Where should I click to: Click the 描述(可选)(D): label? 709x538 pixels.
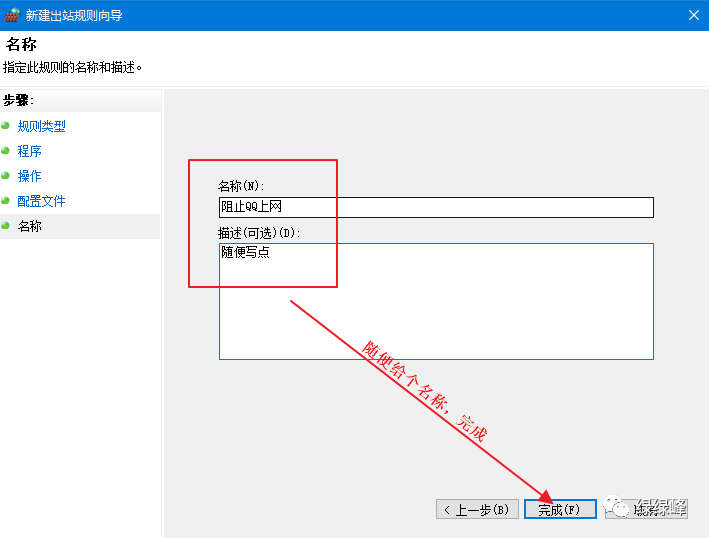pyautogui.click(x=259, y=233)
